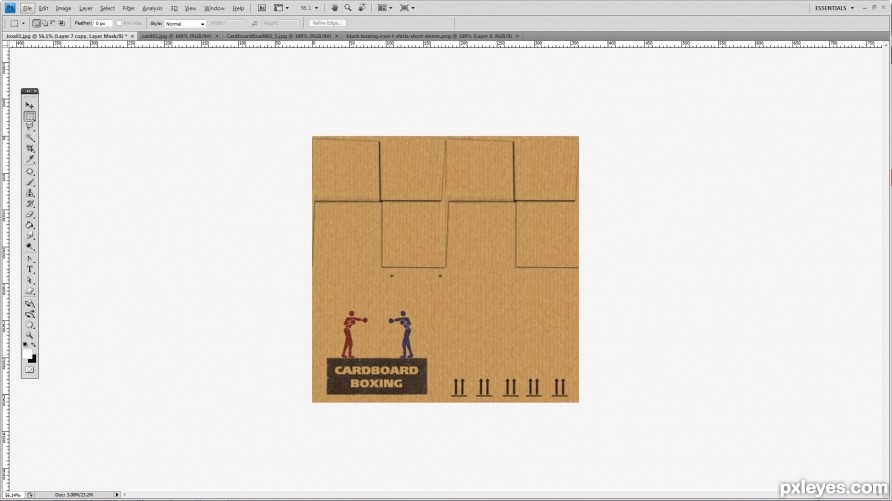Select the Blur tool
Viewport: 892px width, 501px height.
pos(30,235)
